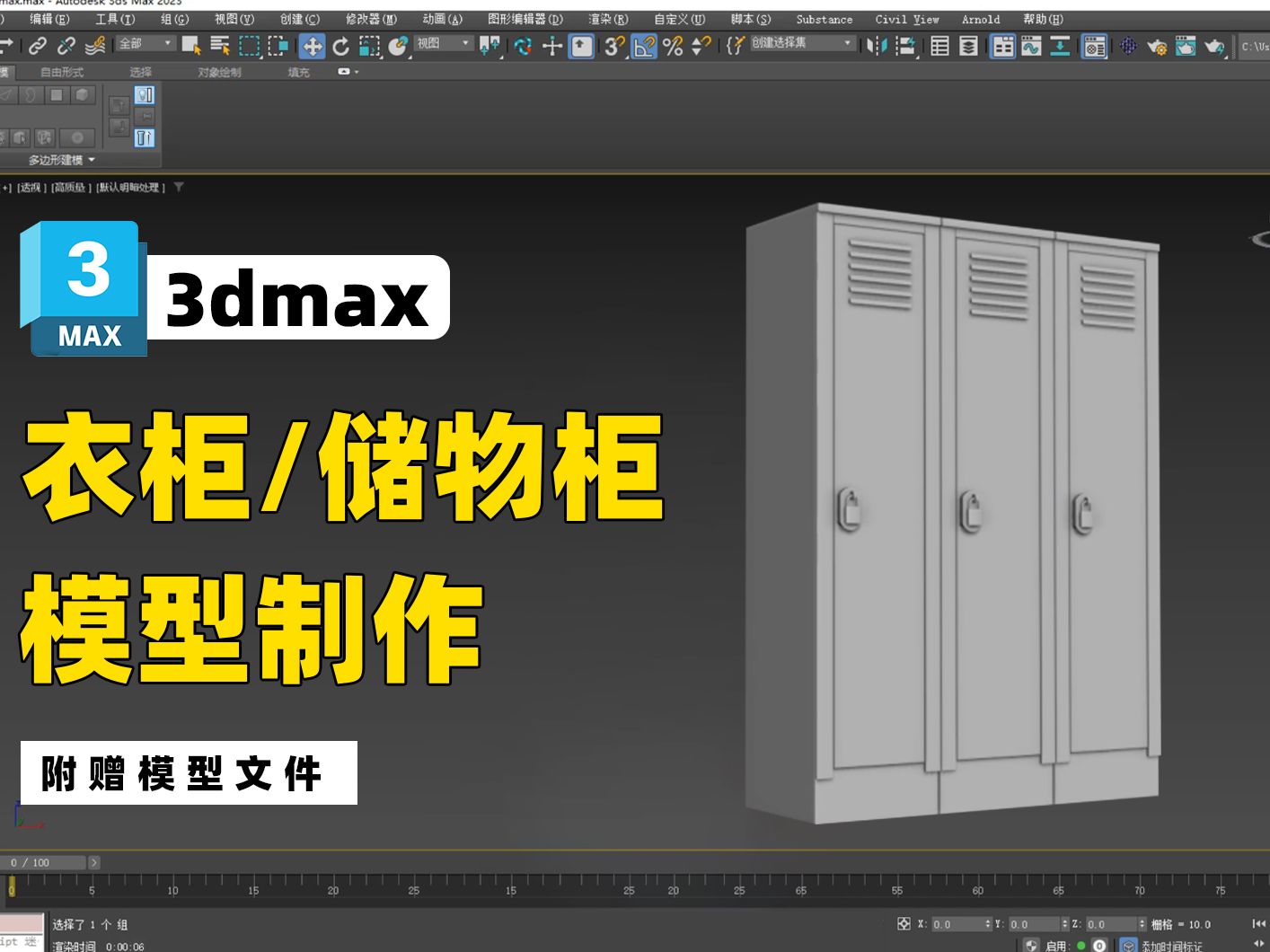Screen dimensions: 1270x952
Task: Toggle Keyboard Shortcut Override button
Action: 582,46
